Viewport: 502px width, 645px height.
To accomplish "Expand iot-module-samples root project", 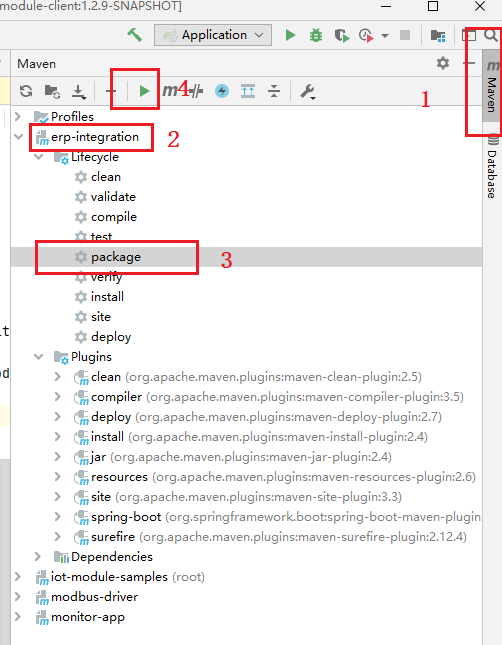I will tap(18, 577).
